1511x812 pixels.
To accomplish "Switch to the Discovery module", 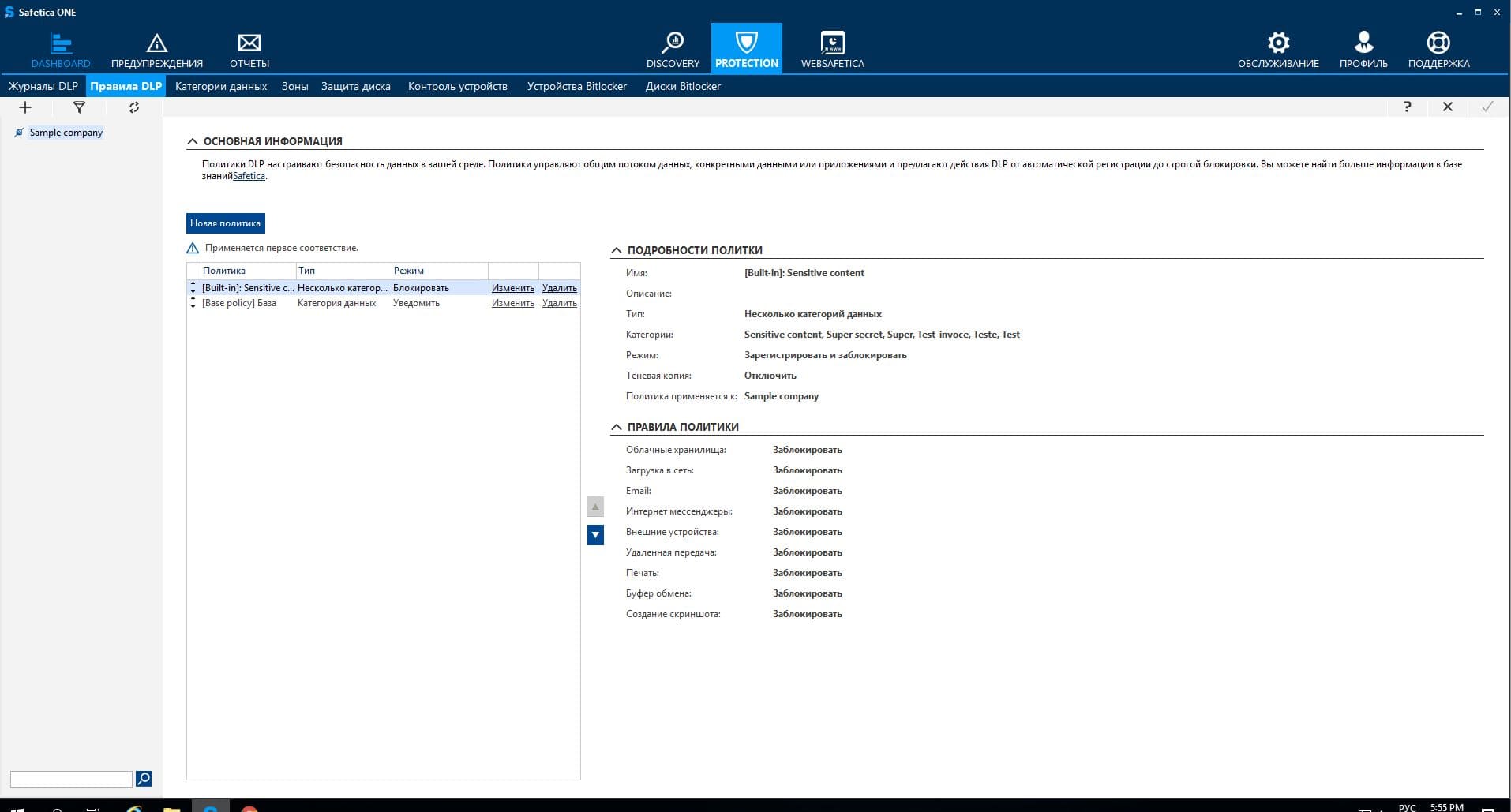I will (673, 49).
